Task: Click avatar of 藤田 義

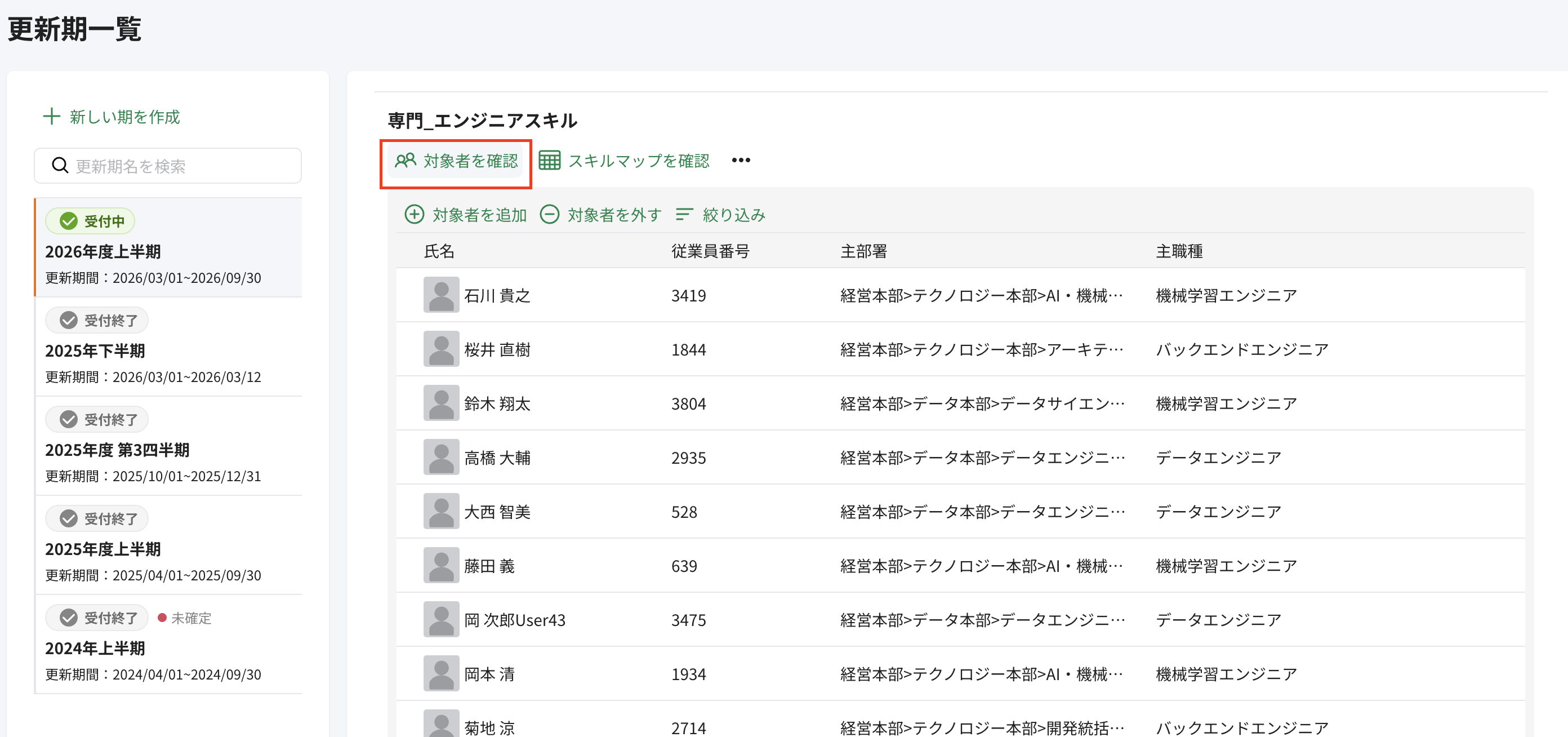Action: point(442,565)
